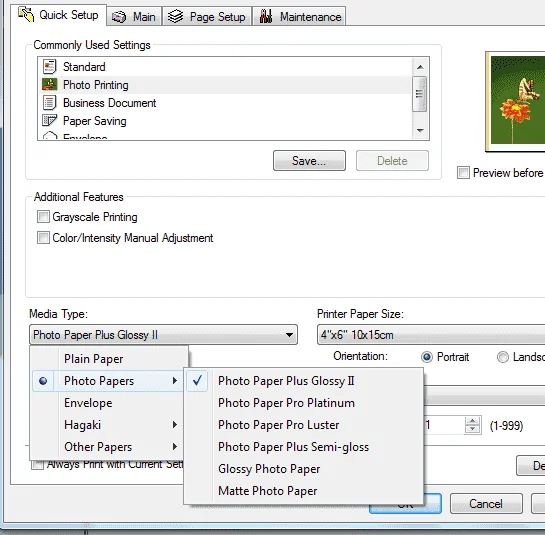Click the Standard setting document icon
The width and height of the screenshot is (545, 535).
coord(49,67)
